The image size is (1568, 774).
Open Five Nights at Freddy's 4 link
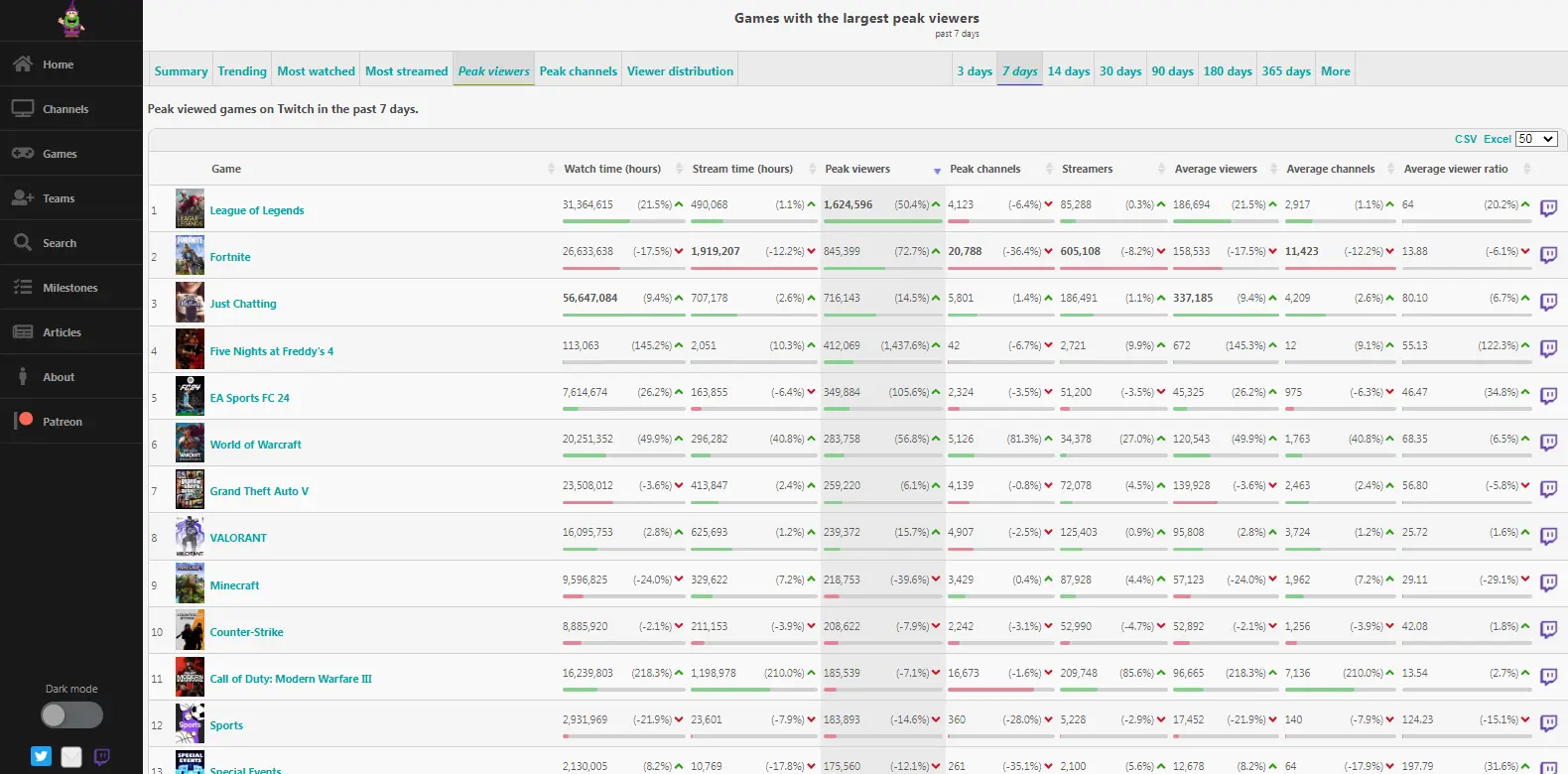point(272,351)
